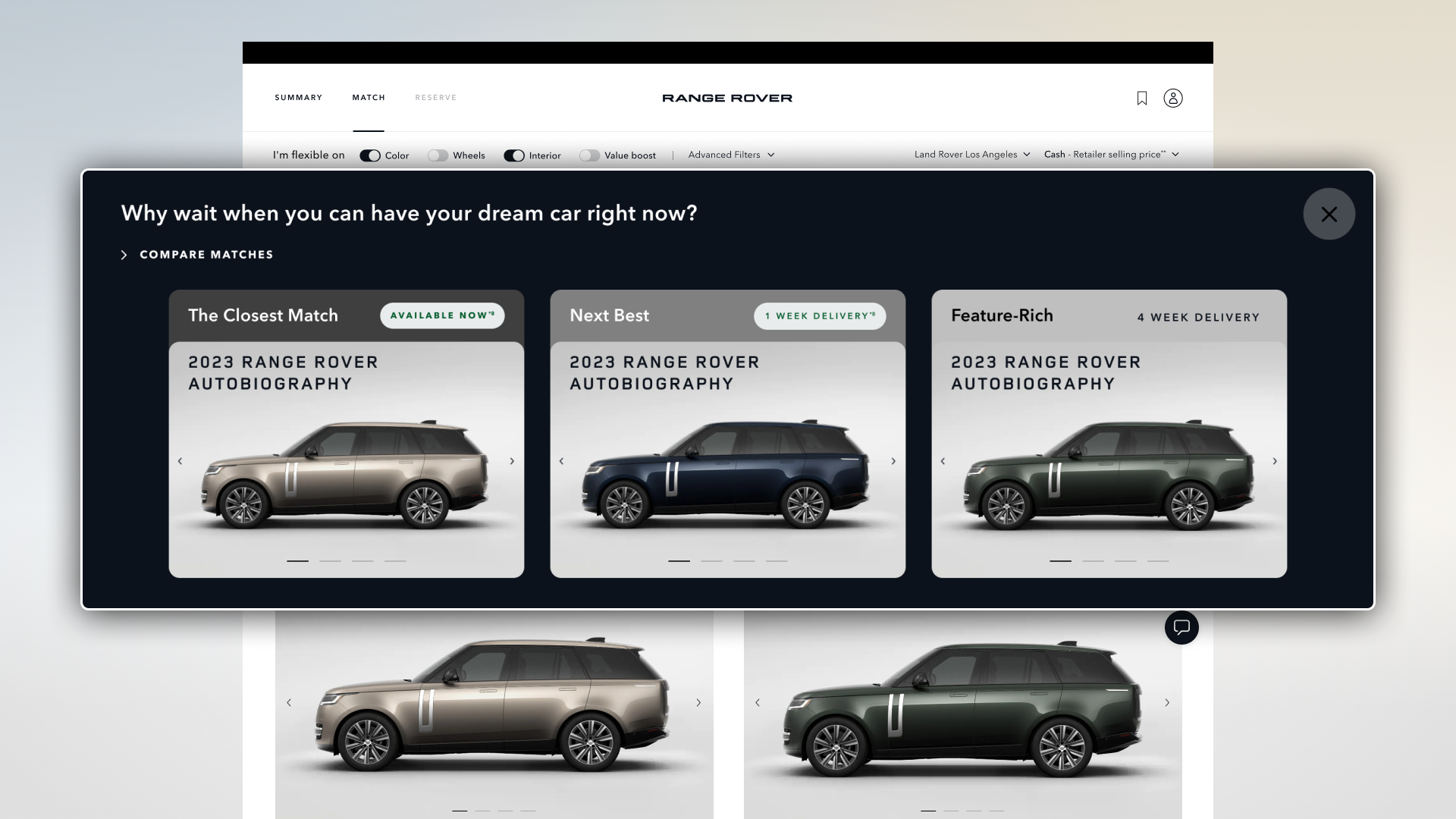Click The Closest Match card heading

click(263, 315)
